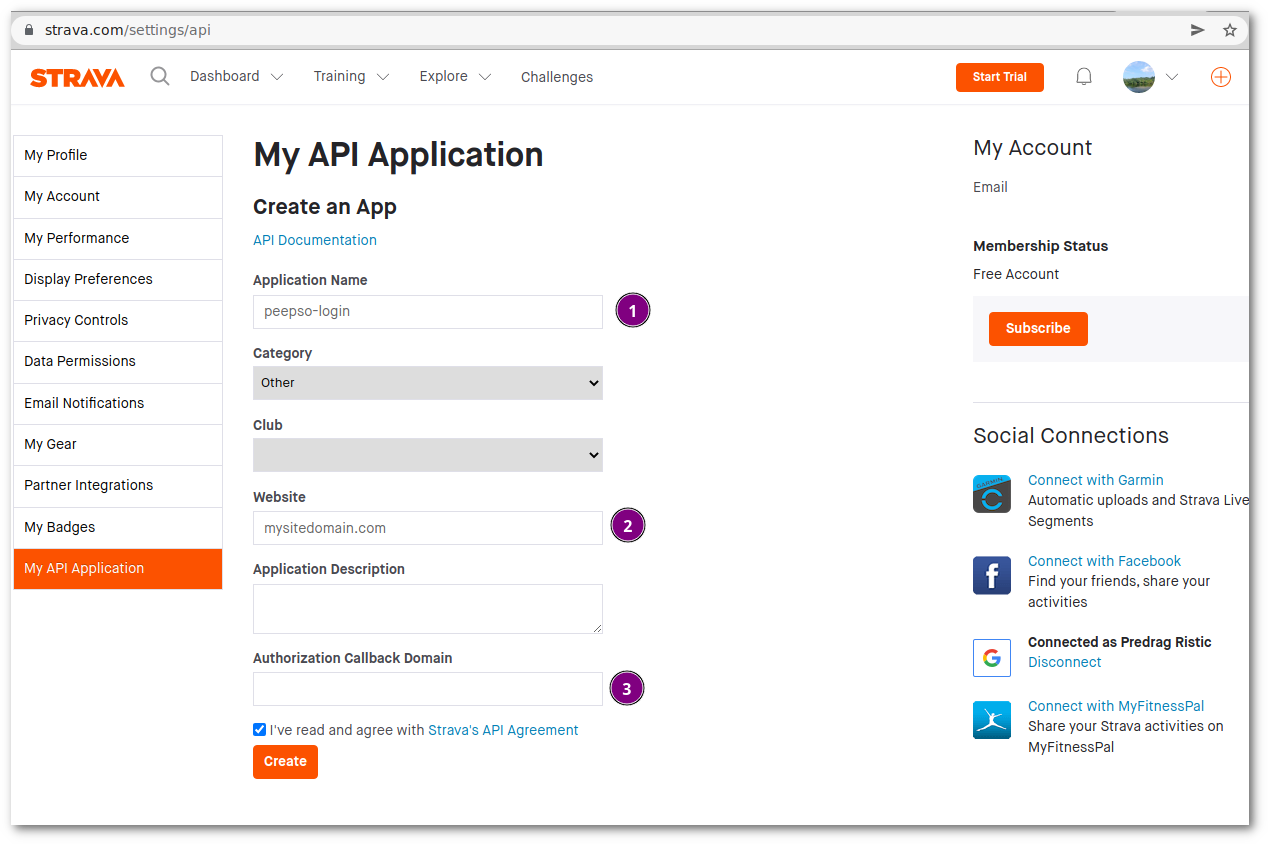This screenshot has height=844, width=1268.
Task: Open the Club dropdown
Action: [x=428, y=455]
